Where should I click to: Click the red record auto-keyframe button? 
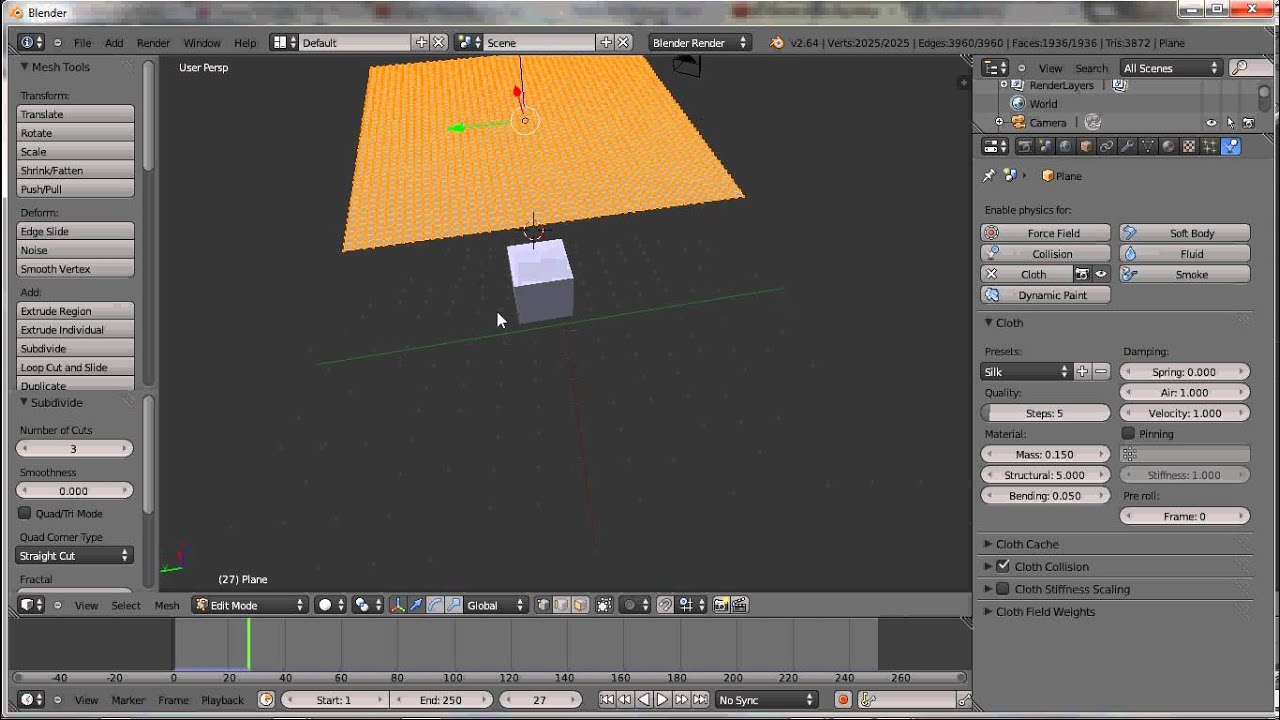point(843,700)
